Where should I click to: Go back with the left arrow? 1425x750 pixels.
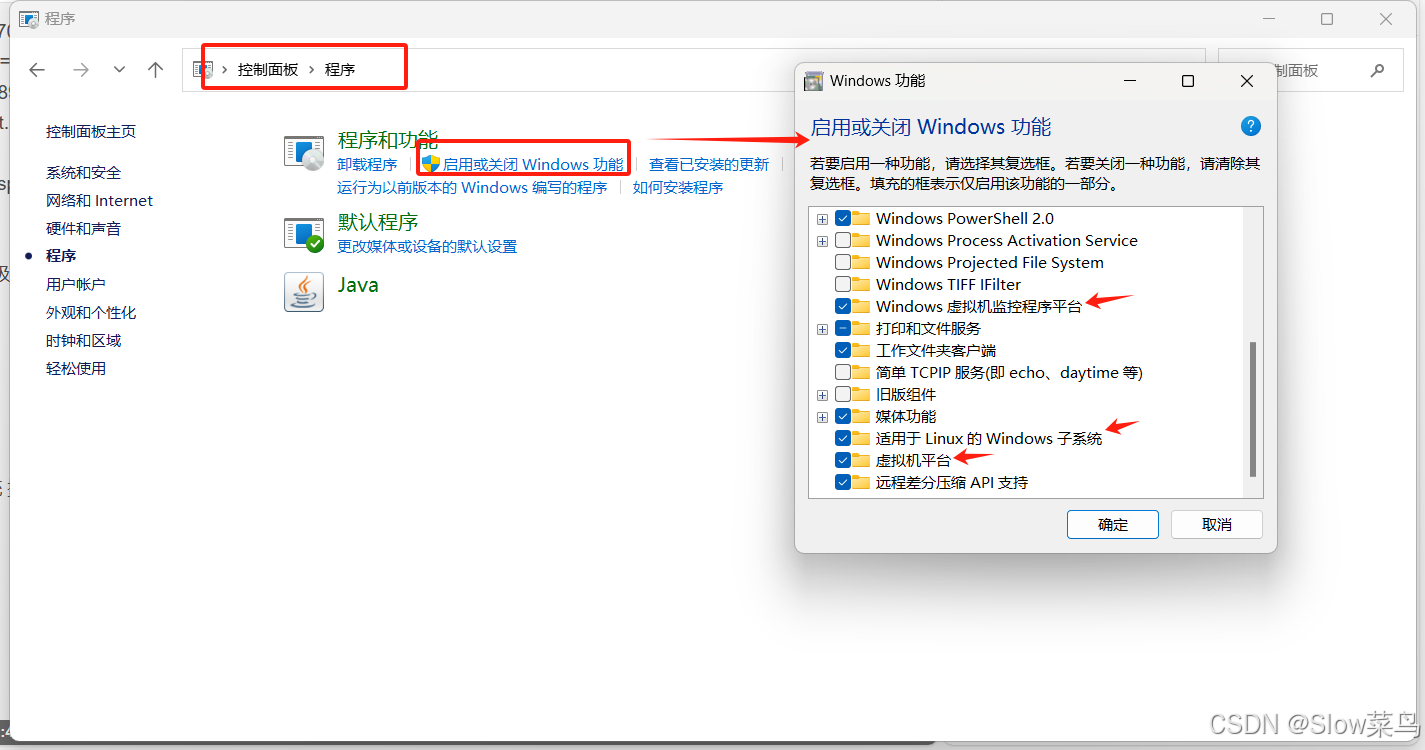(x=37, y=70)
